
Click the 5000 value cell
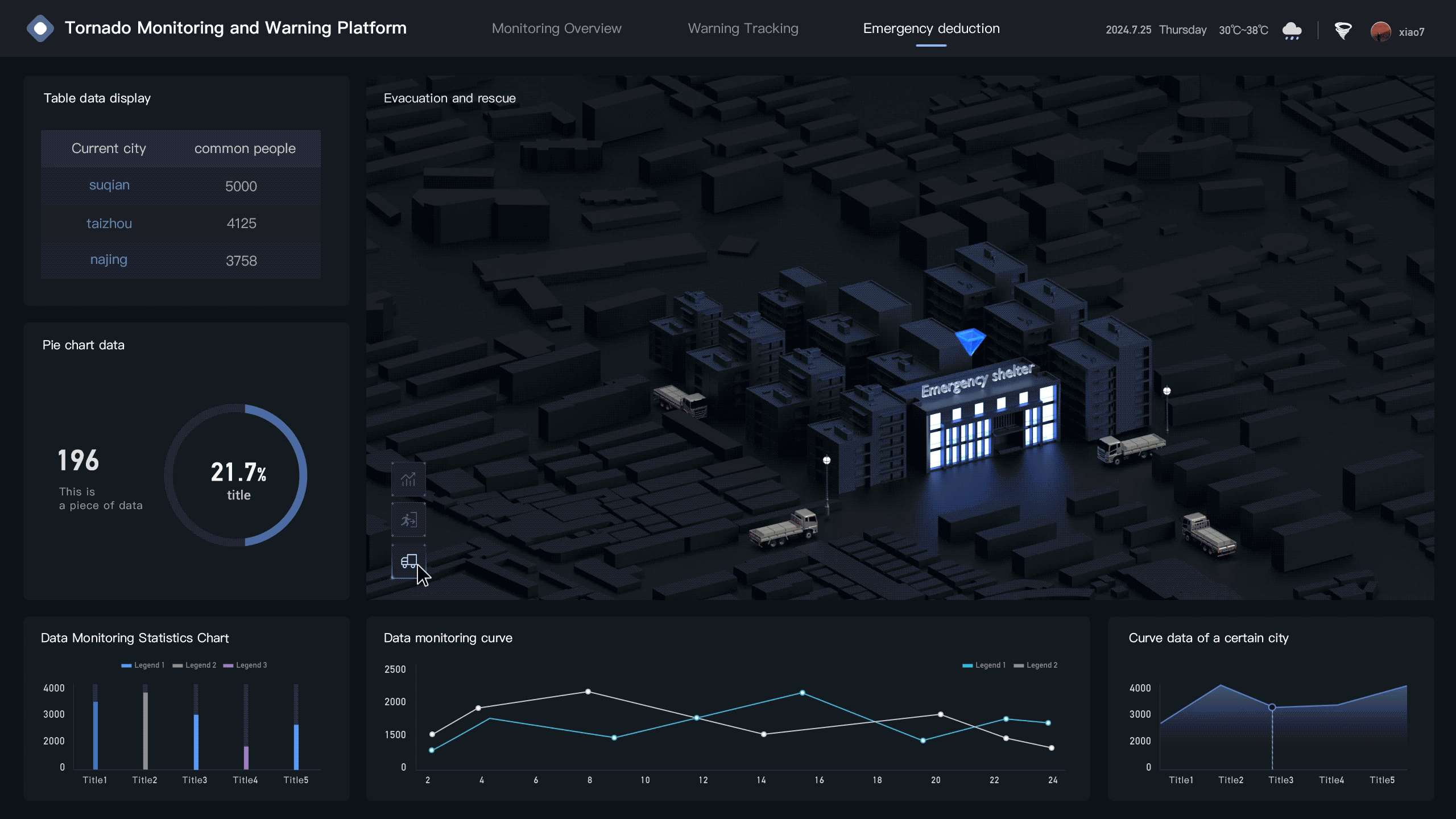[x=241, y=187]
